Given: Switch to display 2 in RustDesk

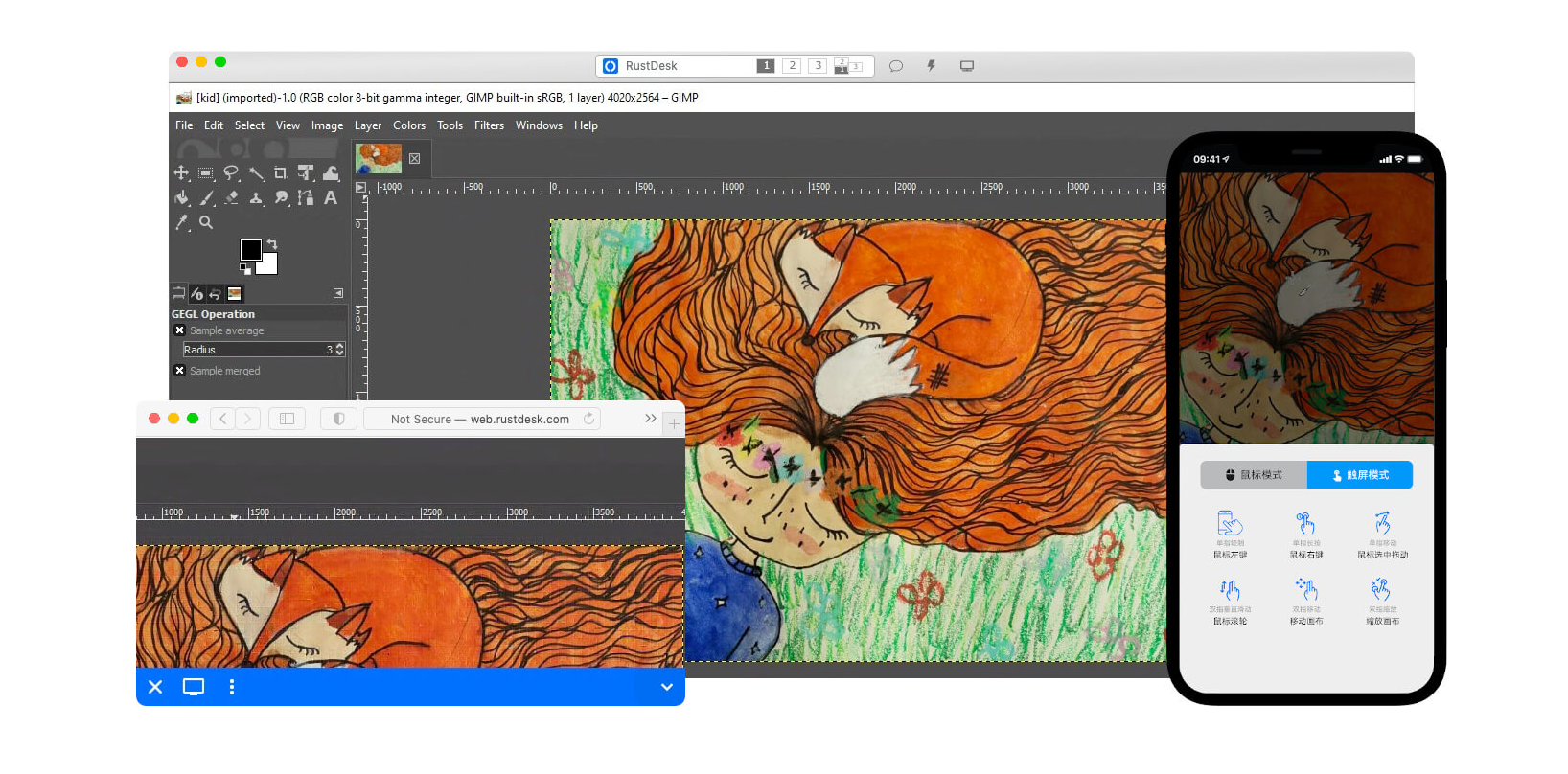Looking at the screenshot, I should tap(792, 66).
